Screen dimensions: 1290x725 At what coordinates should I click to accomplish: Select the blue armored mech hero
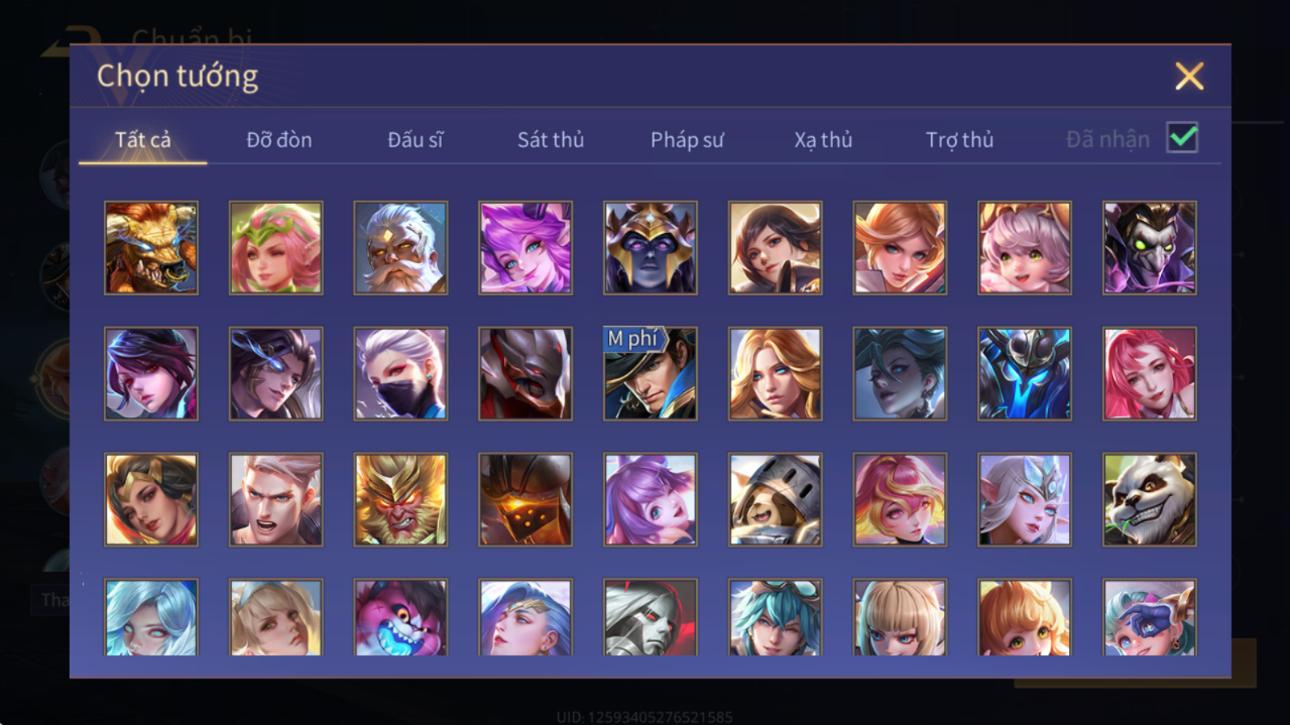click(1024, 374)
